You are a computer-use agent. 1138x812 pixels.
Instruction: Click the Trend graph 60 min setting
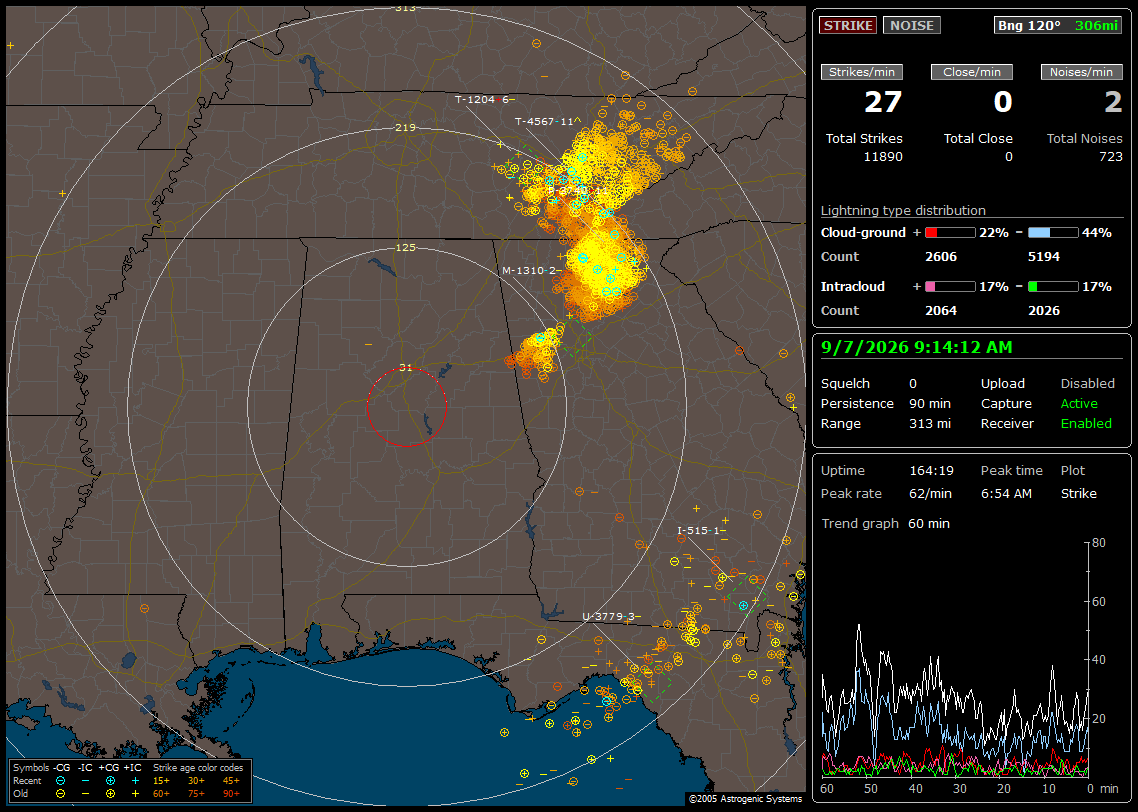click(x=885, y=523)
